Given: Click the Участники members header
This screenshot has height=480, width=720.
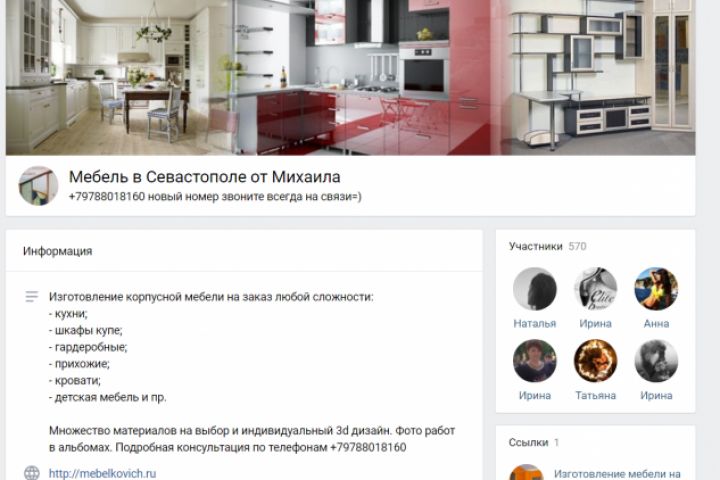Looking at the screenshot, I should 535,246.
